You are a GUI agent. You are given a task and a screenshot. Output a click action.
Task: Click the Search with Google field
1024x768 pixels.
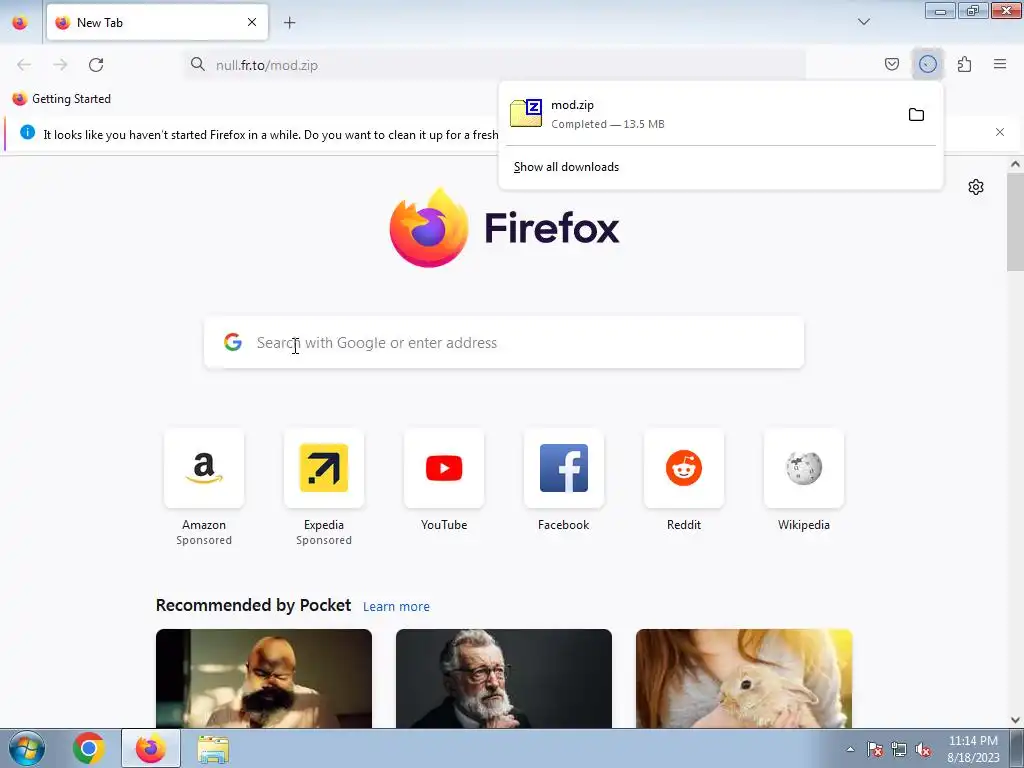pos(504,342)
